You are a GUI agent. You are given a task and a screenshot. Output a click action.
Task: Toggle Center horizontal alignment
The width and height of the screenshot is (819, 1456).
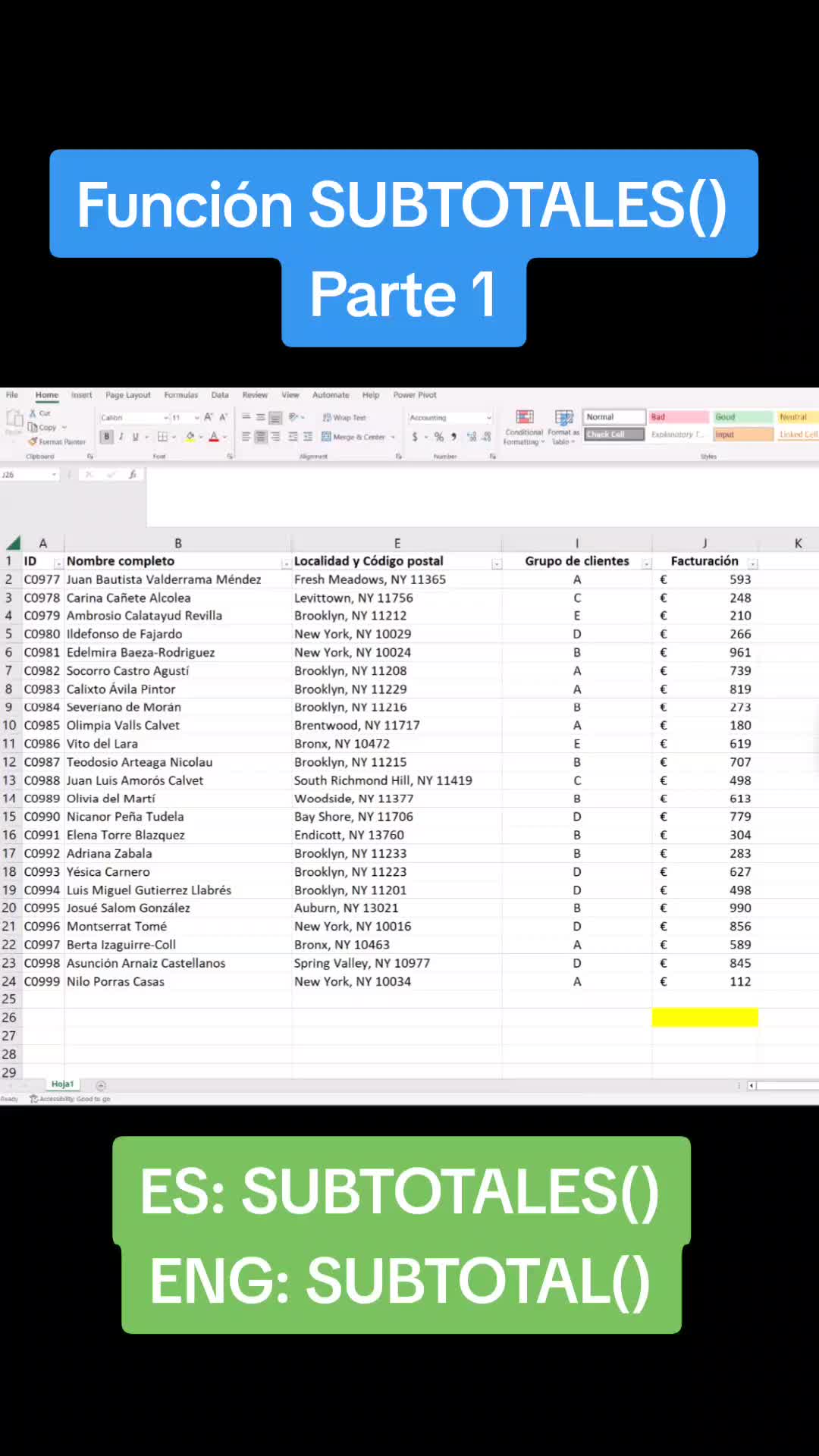[x=261, y=437]
